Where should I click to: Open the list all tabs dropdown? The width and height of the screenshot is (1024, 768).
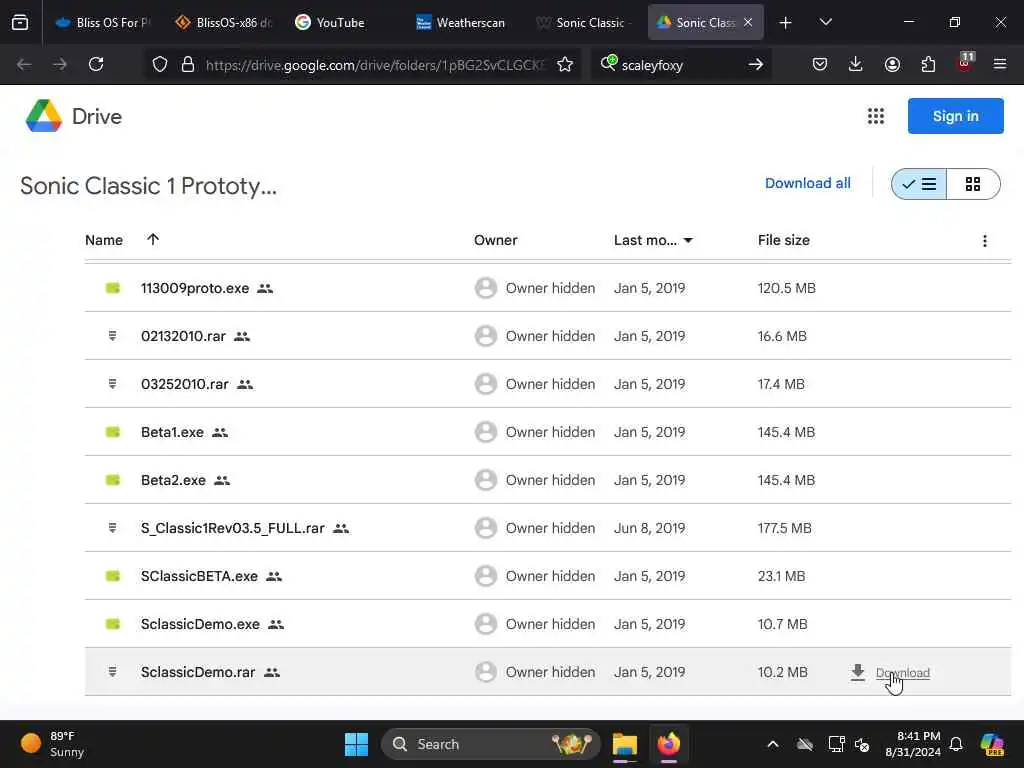coord(825,22)
